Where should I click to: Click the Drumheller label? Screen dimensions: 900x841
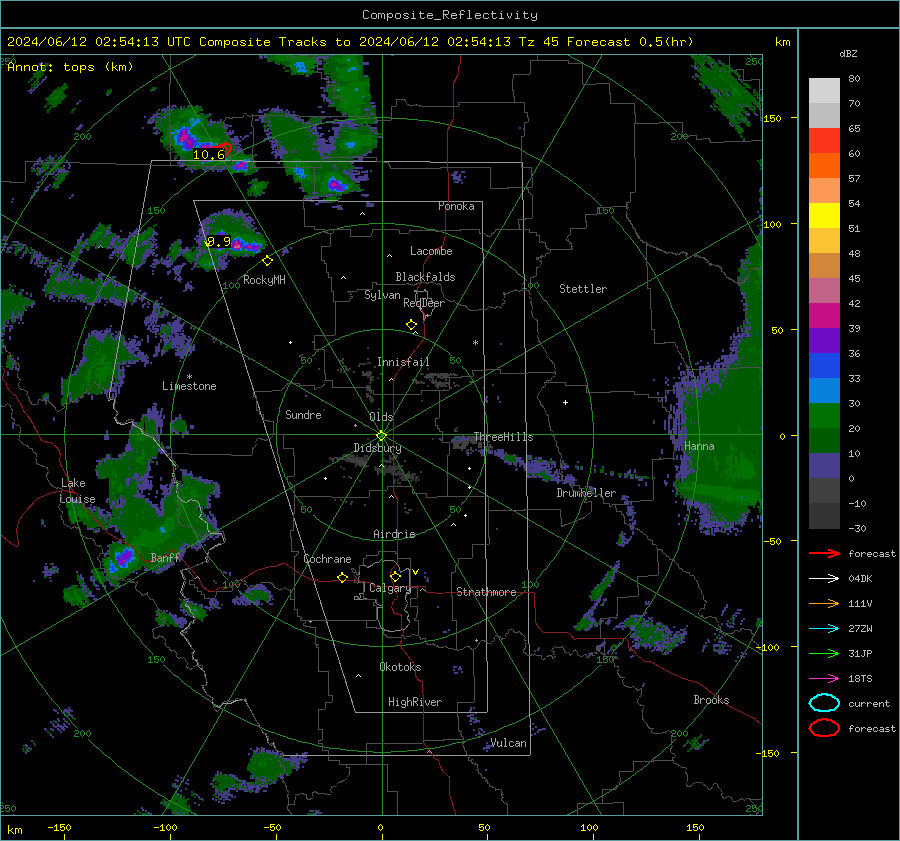[586, 493]
